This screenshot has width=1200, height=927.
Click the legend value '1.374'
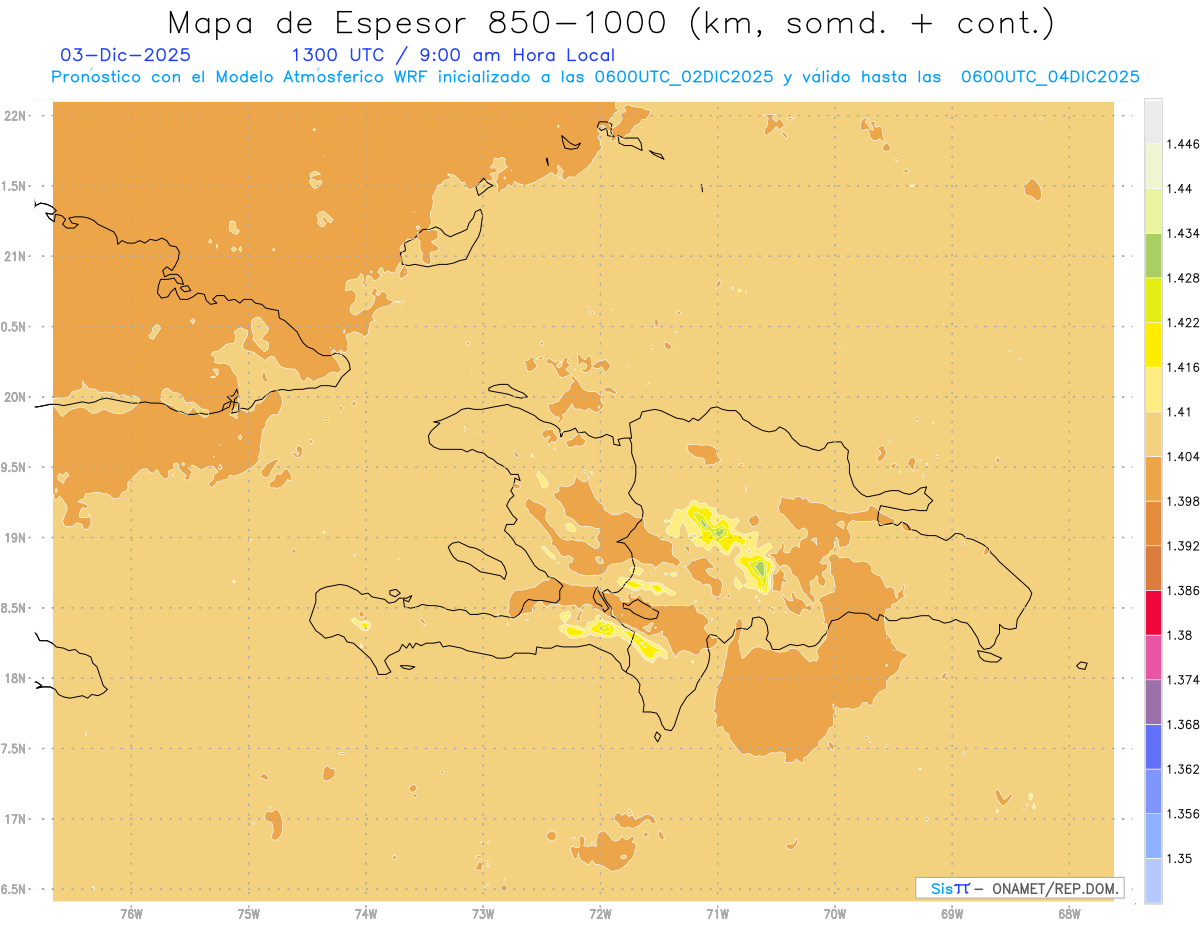tap(1182, 680)
